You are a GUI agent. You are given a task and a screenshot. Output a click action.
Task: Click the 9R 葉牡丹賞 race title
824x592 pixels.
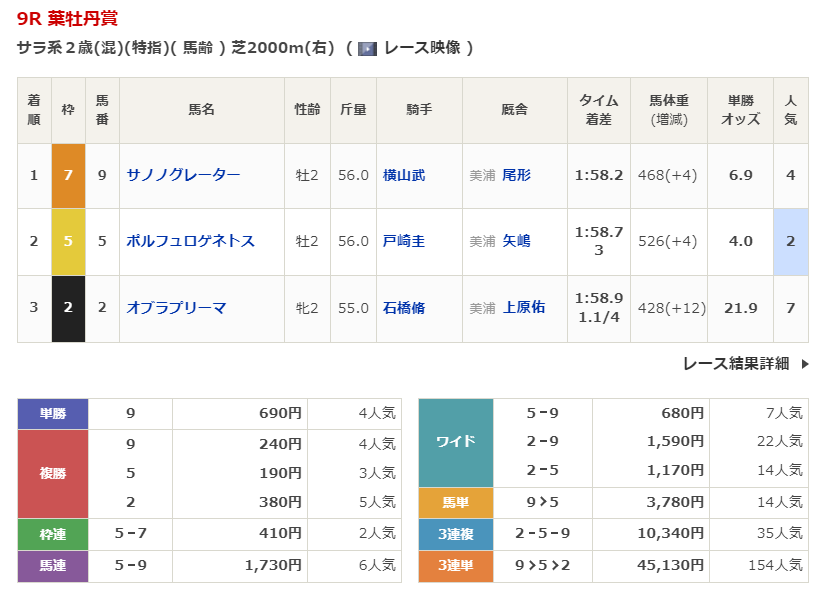pos(66,19)
